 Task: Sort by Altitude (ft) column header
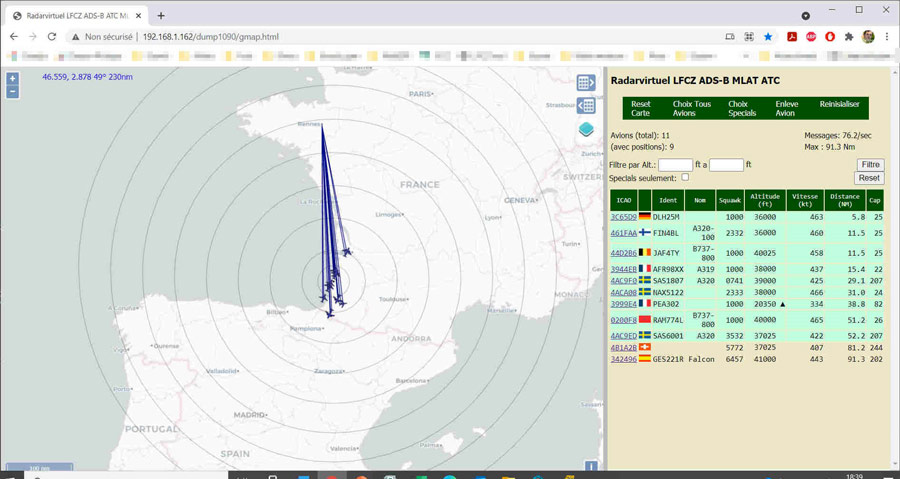pos(765,200)
